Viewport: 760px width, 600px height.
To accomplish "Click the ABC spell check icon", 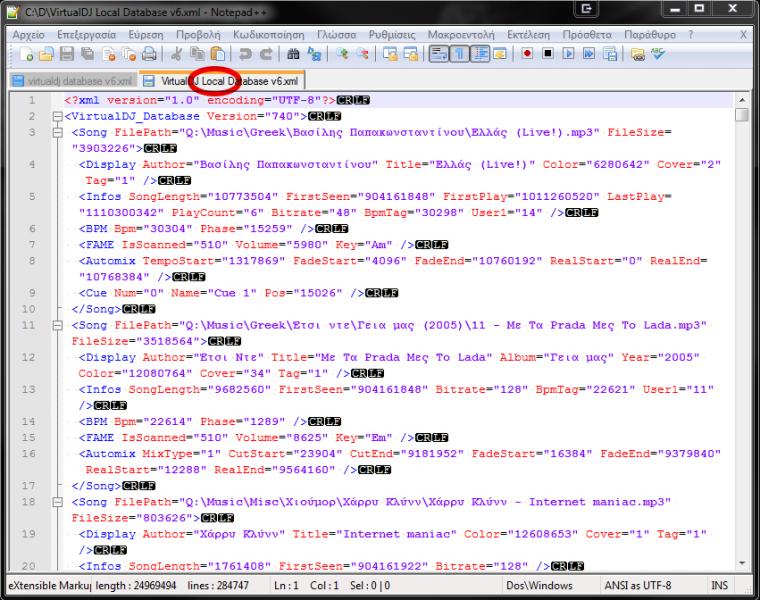I will [658, 54].
